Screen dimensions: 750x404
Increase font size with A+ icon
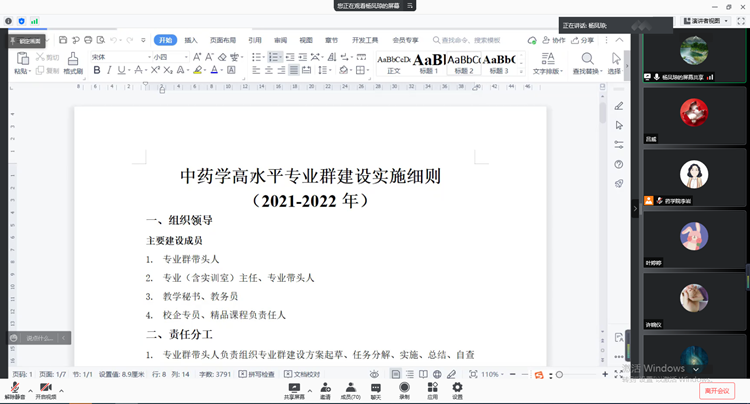tap(197, 57)
